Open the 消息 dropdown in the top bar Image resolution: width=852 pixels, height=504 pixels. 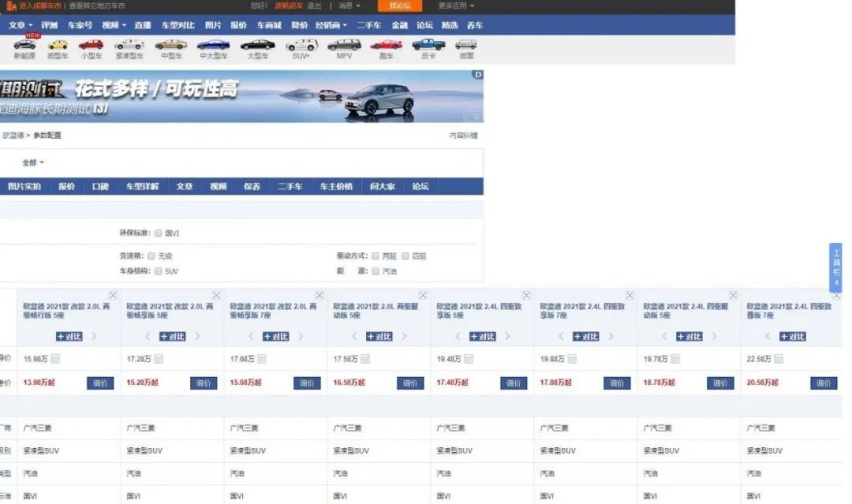[x=349, y=5]
